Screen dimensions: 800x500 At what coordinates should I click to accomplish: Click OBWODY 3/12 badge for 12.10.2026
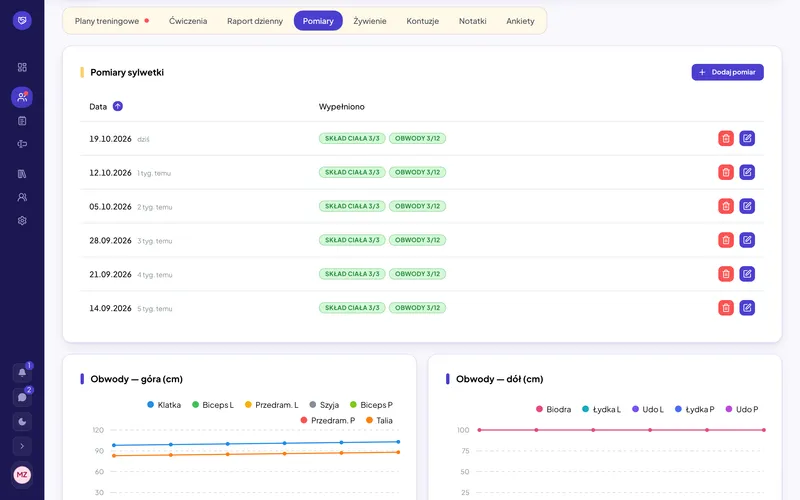(417, 172)
